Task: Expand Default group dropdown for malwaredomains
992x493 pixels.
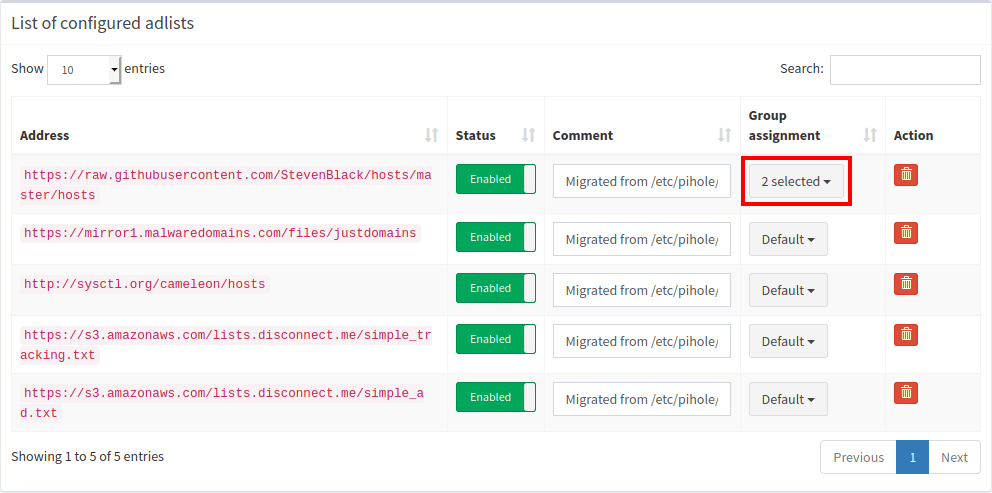Action: tap(788, 240)
